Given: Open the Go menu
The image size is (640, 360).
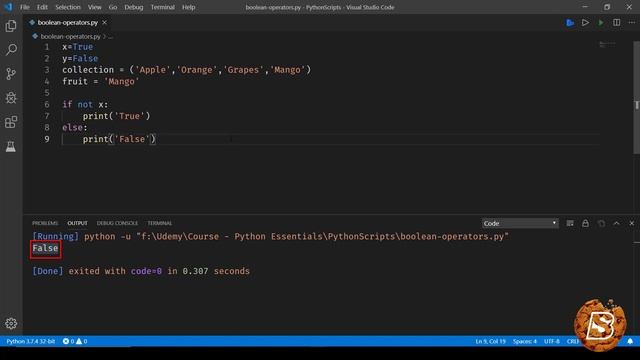Looking at the screenshot, I should click(x=113, y=7).
